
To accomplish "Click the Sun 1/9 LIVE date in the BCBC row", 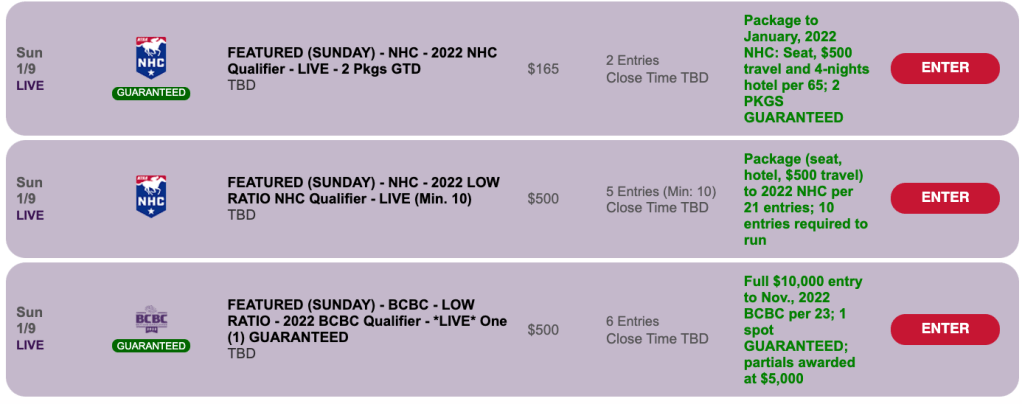I will (x=30, y=328).
